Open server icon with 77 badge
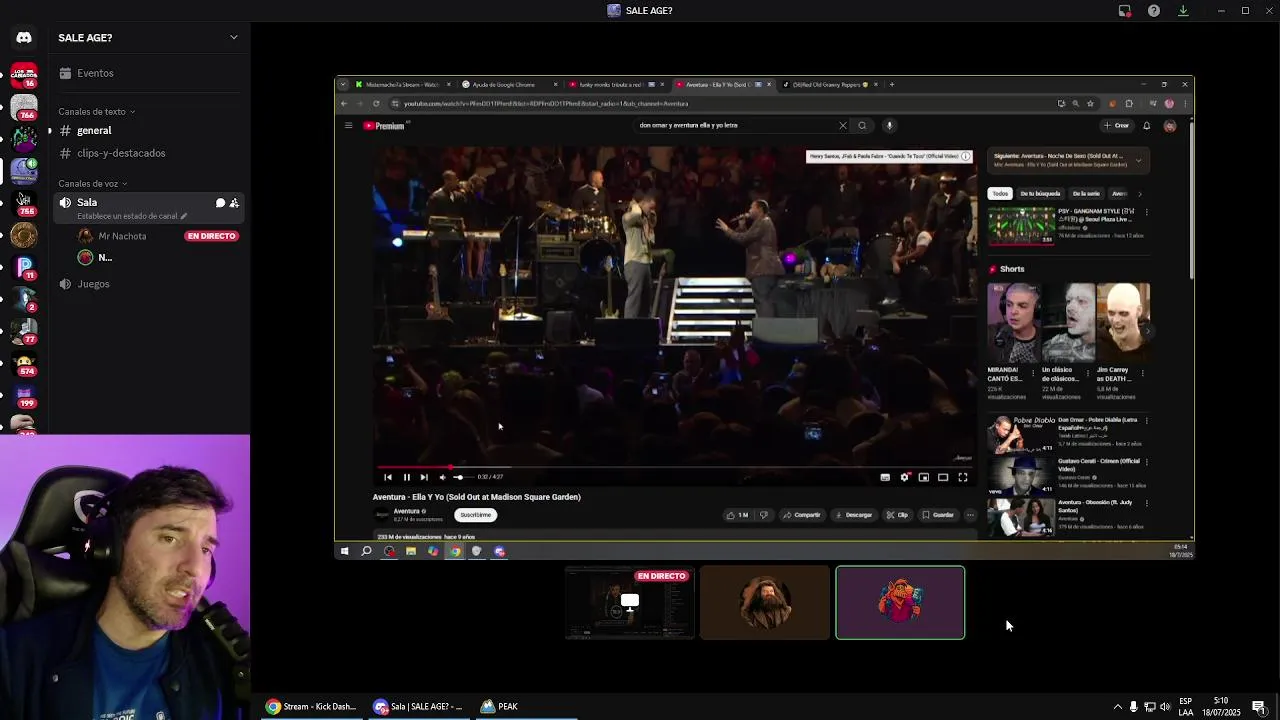This screenshot has height=720, width=1280. click(x=24, y=331)
